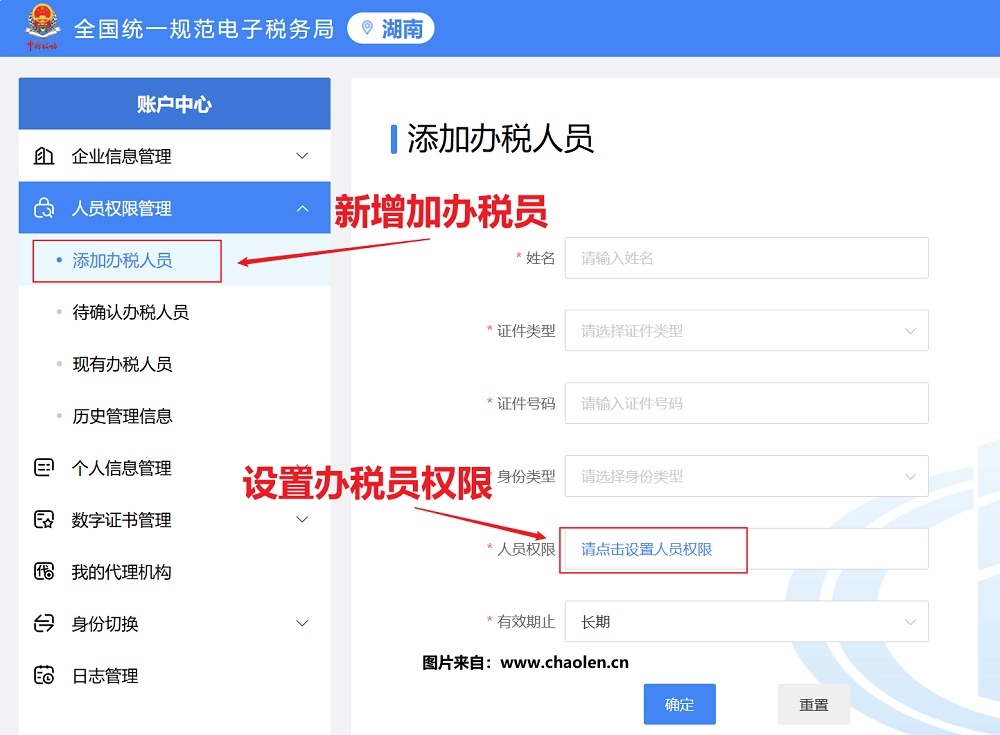Open 历史管理信息 submenu item
This screenshot has width=1000, height=735.
(x=174, y=416)
